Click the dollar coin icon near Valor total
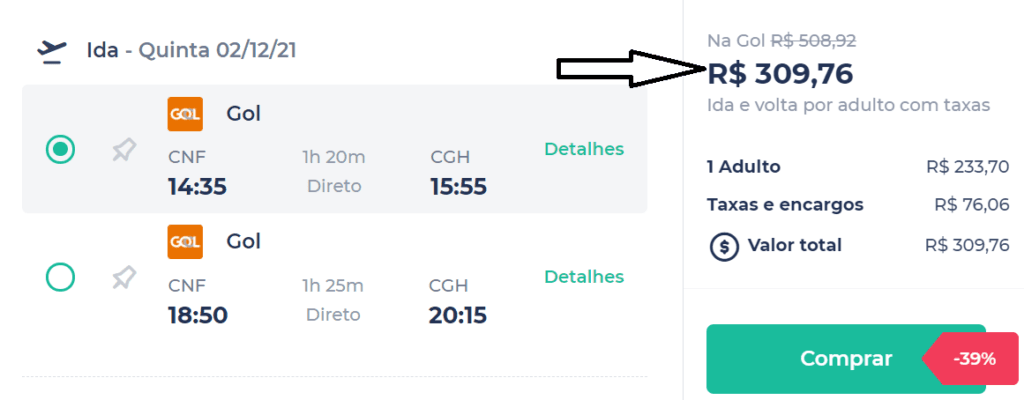This screenshot has height=400, width=1024. [x=724, y=246]
